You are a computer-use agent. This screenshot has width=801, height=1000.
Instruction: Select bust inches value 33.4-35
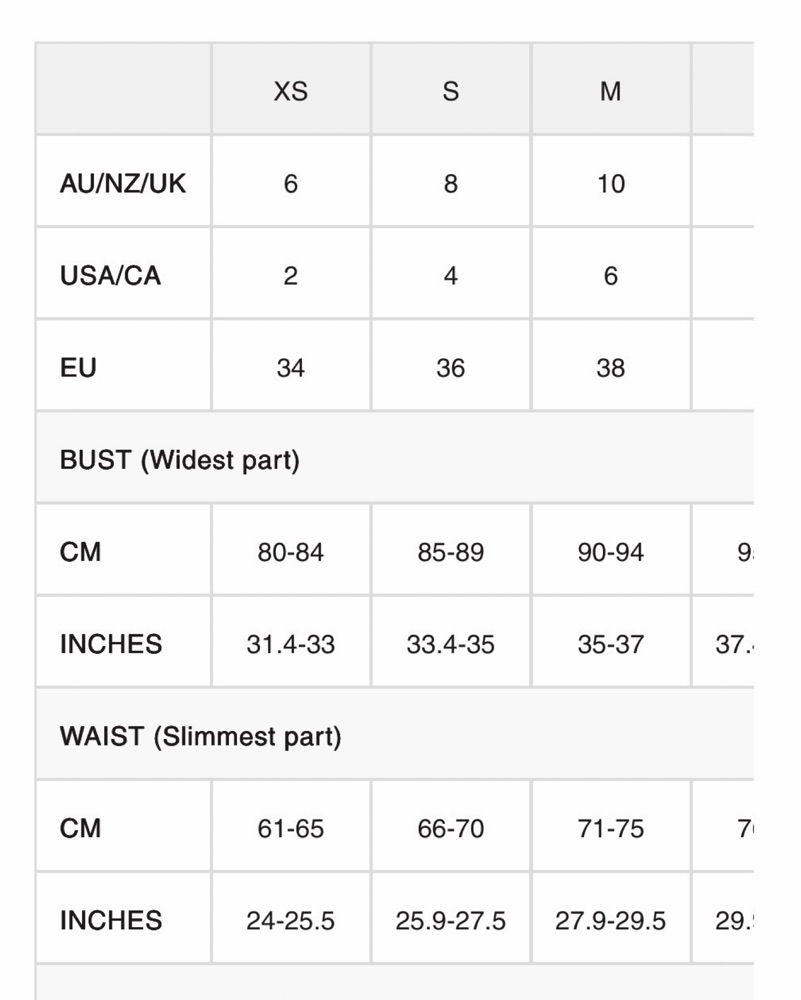[451, 644]
